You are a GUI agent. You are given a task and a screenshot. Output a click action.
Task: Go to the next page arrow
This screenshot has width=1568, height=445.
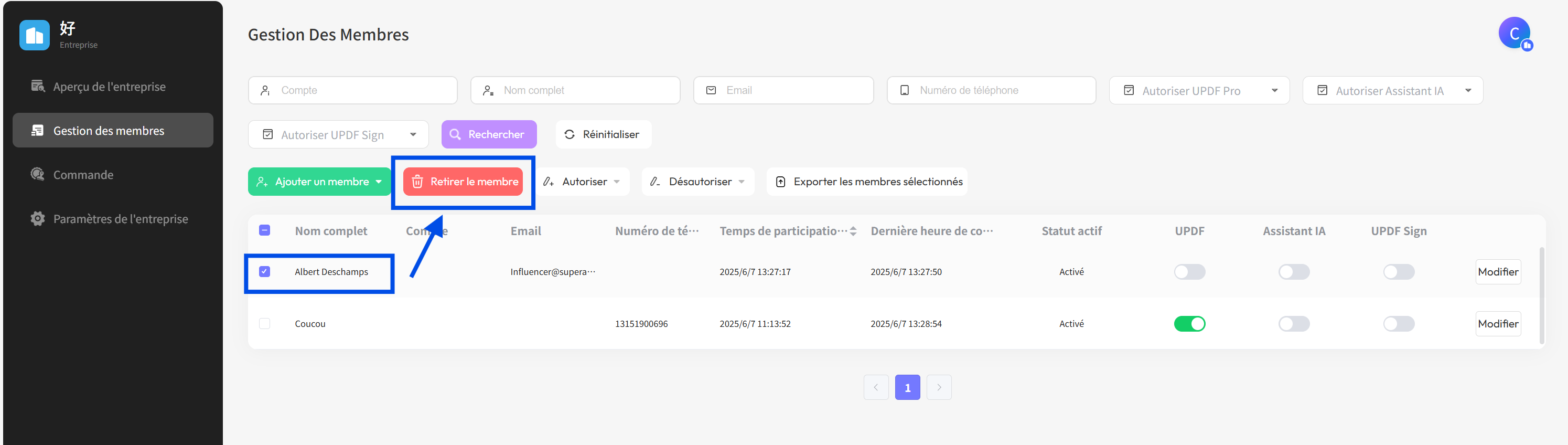tap(939, 387)
